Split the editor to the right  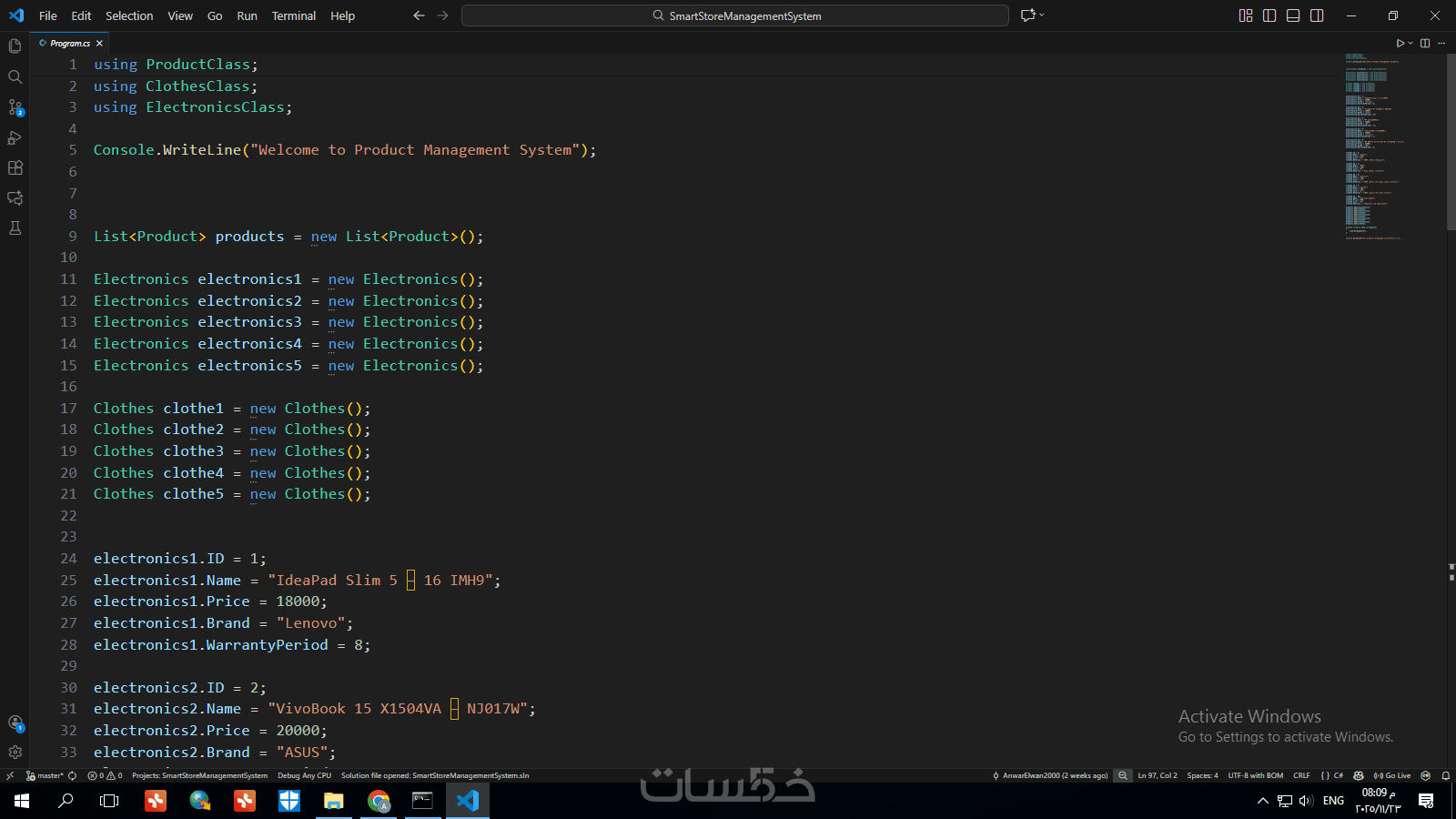[1425, 43]
